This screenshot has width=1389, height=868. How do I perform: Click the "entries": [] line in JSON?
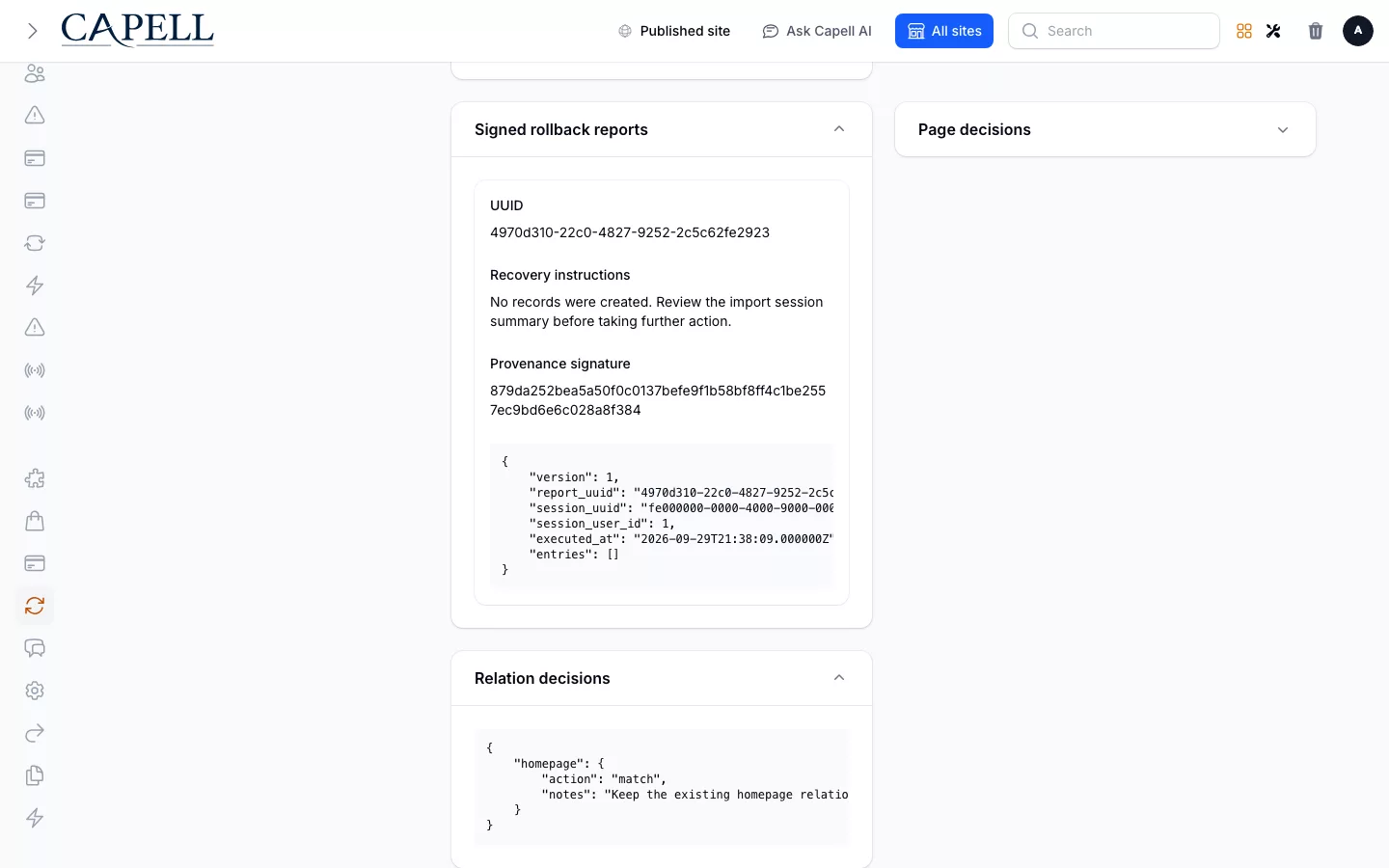tap(574, 555)
